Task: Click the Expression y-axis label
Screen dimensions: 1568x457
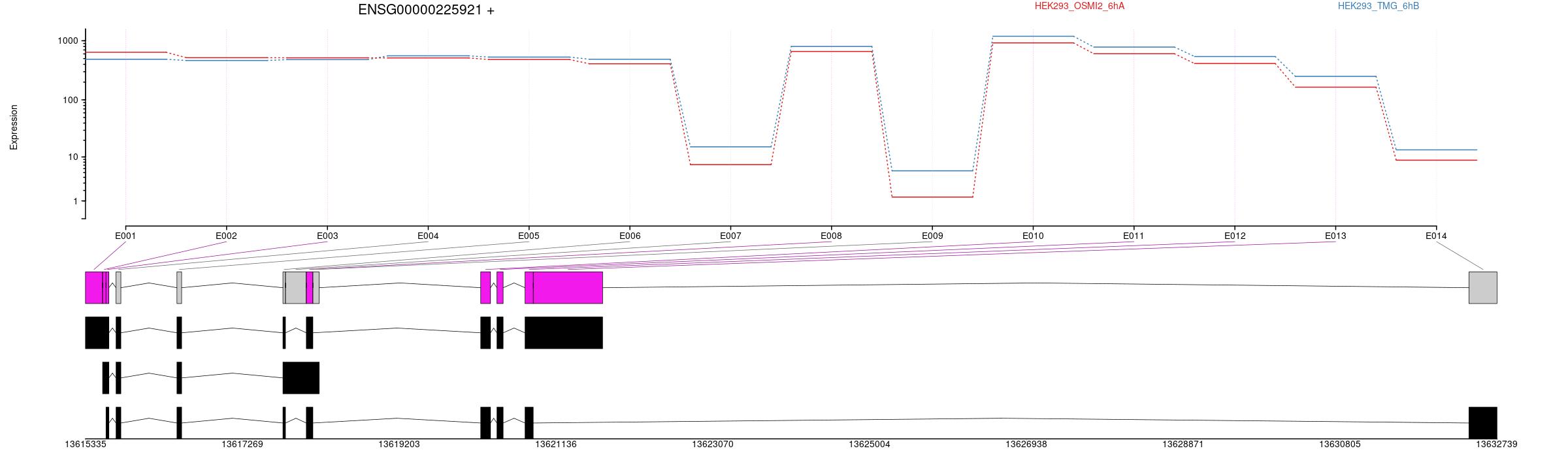Action: tap(14, 127)
